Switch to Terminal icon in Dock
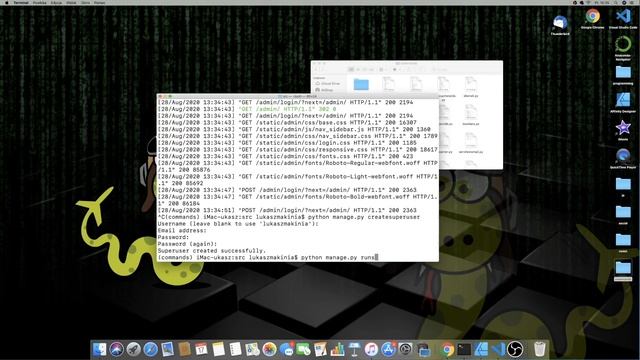The image size is (640, 360). (x=464, y=349)
